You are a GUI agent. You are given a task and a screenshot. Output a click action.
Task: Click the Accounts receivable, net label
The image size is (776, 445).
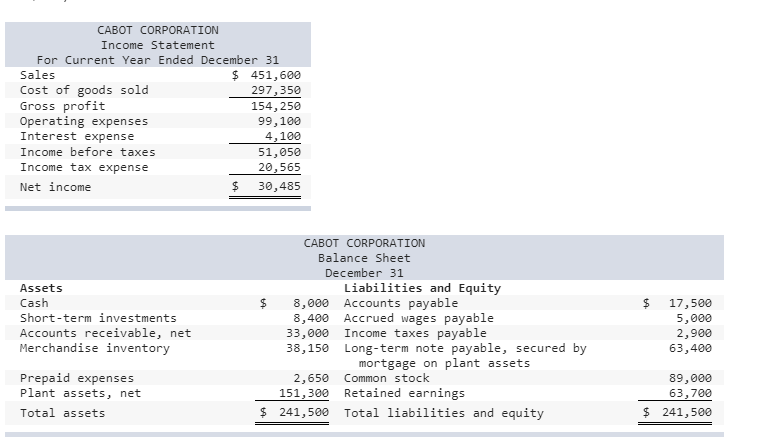coord(105,333)
